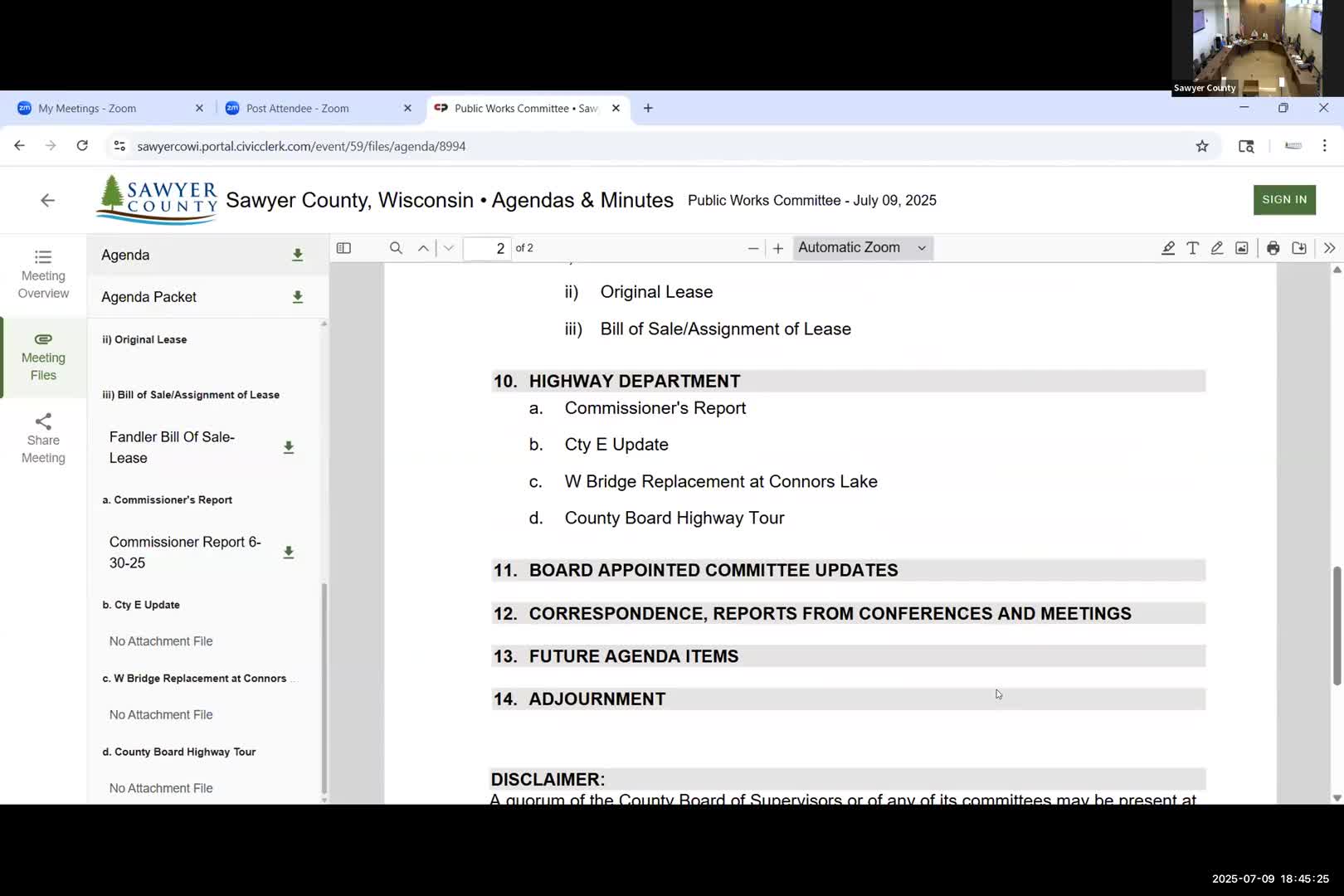This screenshot has height=896, width=1344.
Task: Reload the current page
Action: point(82,146)
